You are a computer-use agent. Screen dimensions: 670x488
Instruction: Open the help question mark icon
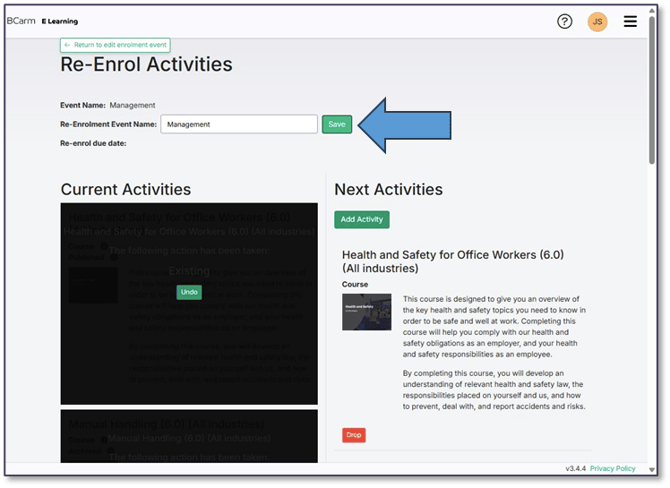click(565, 21)
